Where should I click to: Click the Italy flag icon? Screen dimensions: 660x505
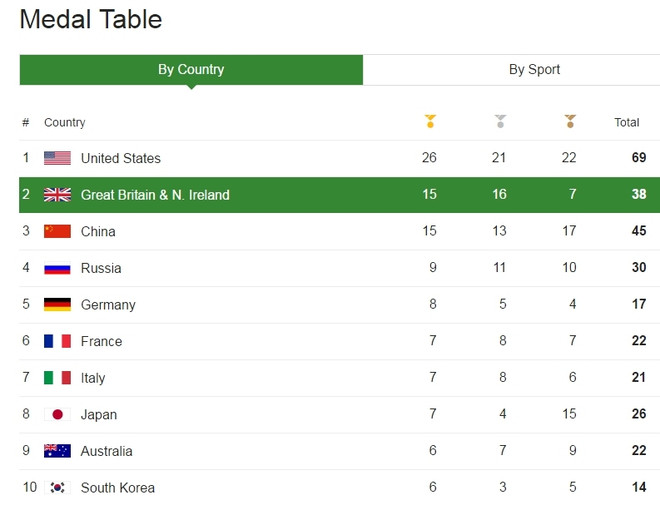57,378
